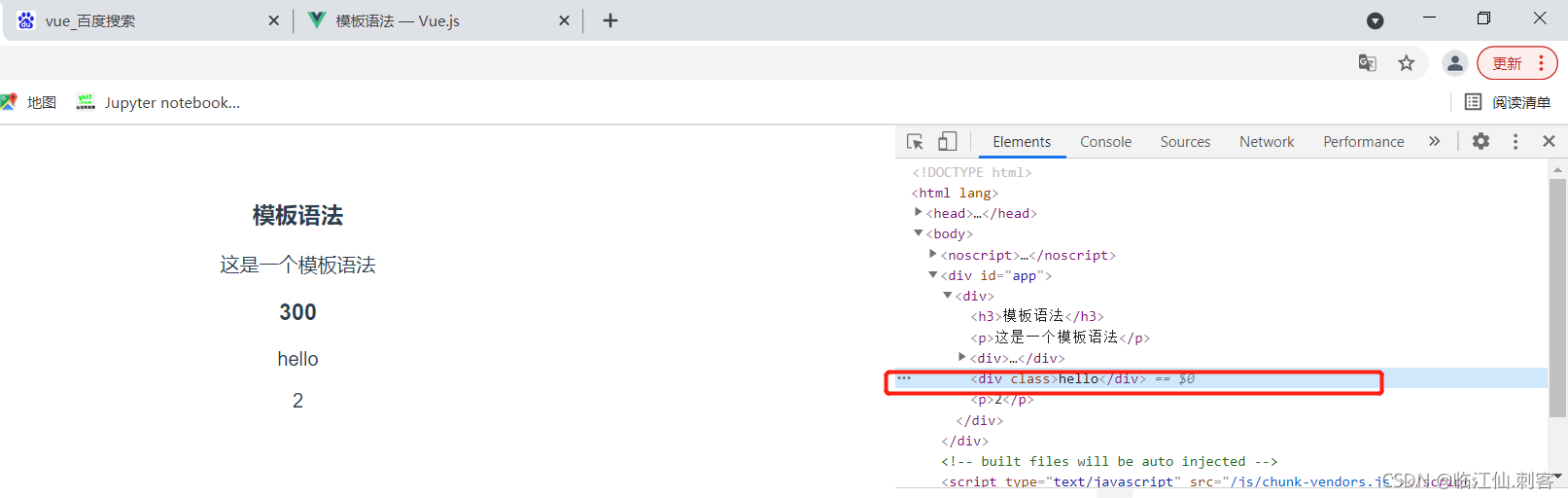Toggle the device toolbar icon
The image size is (1568, 498).
pos(947,142)
